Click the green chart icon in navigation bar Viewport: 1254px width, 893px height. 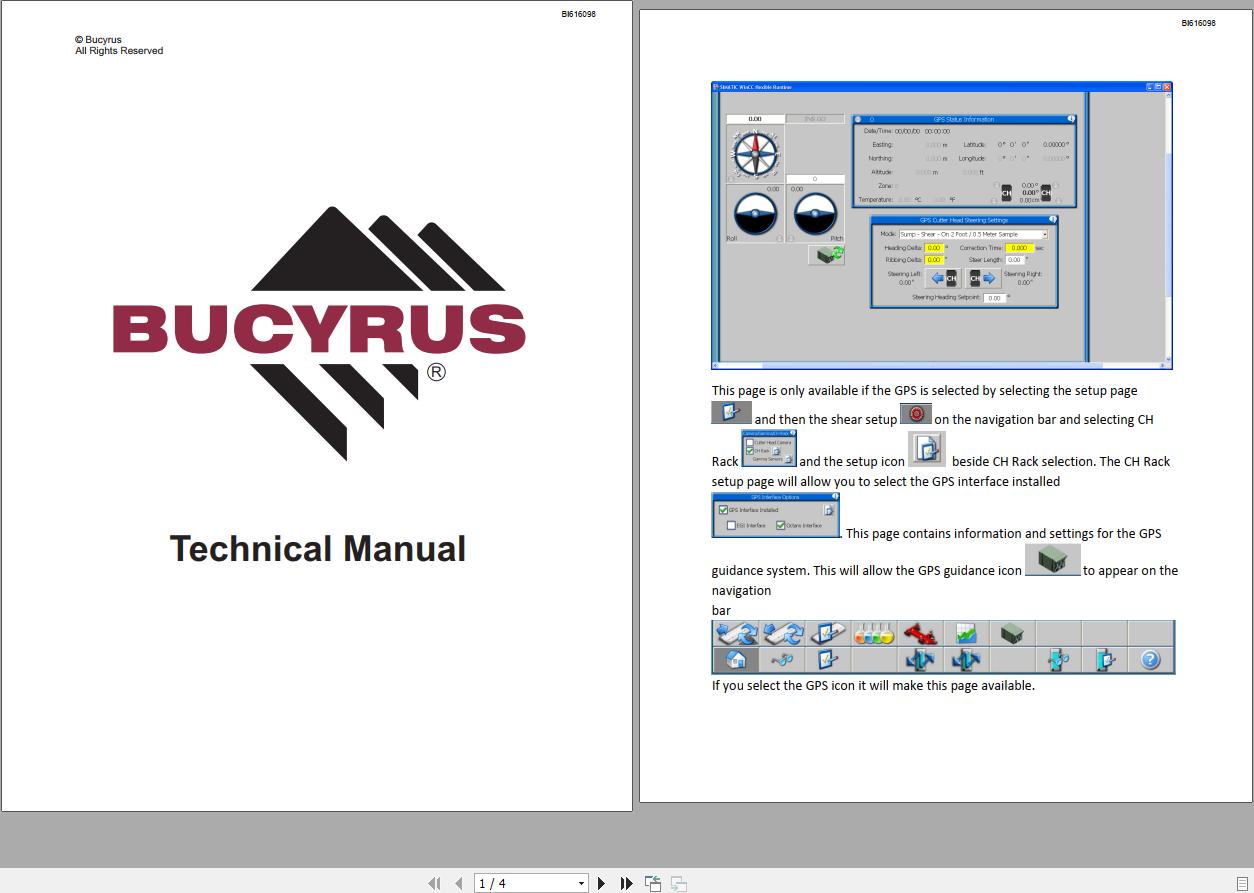[x=965, y=634]
